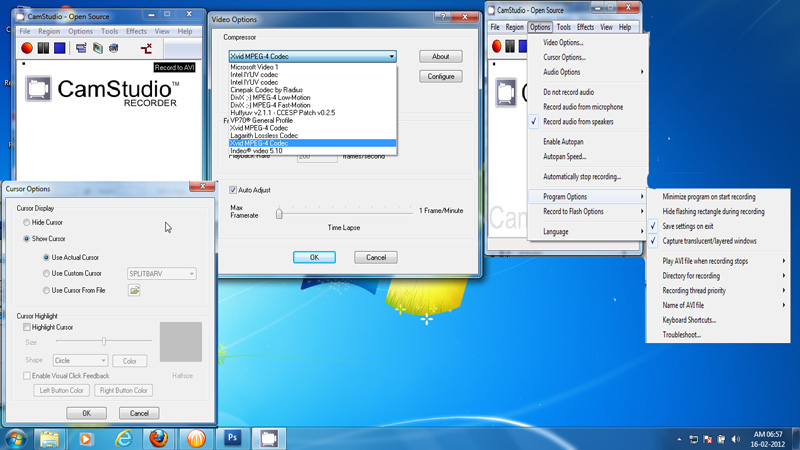Expand the Audio Options submenu
Image resolution: width=800 pixels, height=450 pixels.
588,72
